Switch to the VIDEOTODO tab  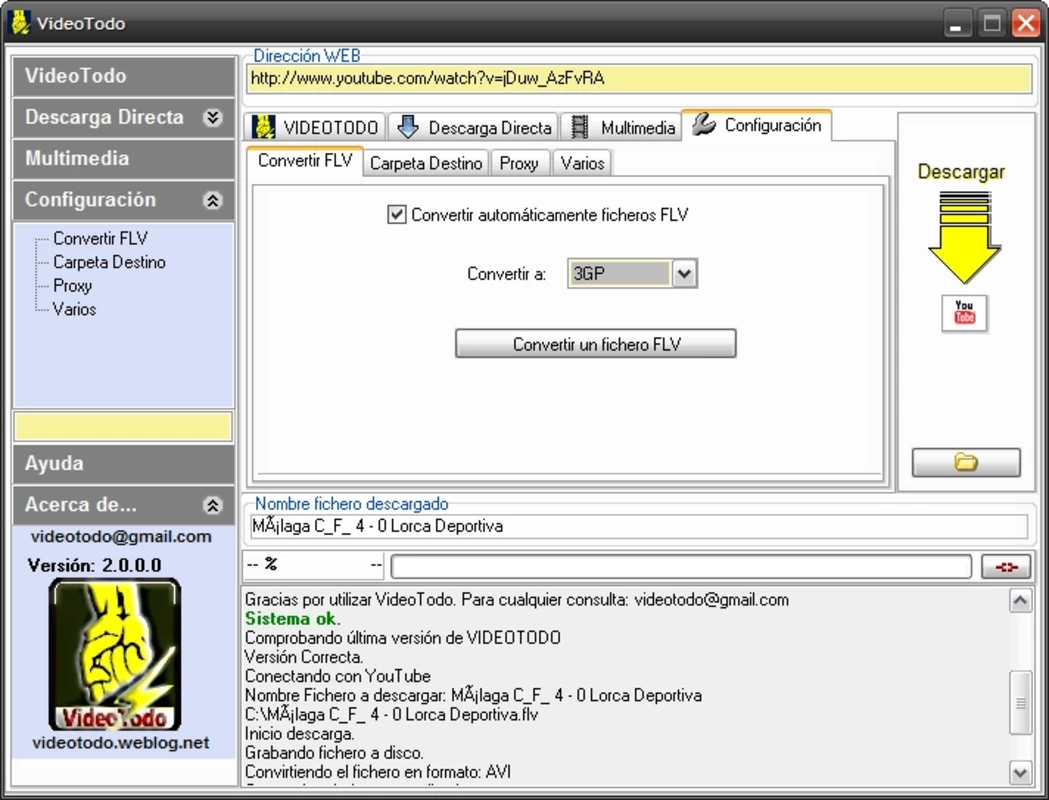(x=314, y=127)
